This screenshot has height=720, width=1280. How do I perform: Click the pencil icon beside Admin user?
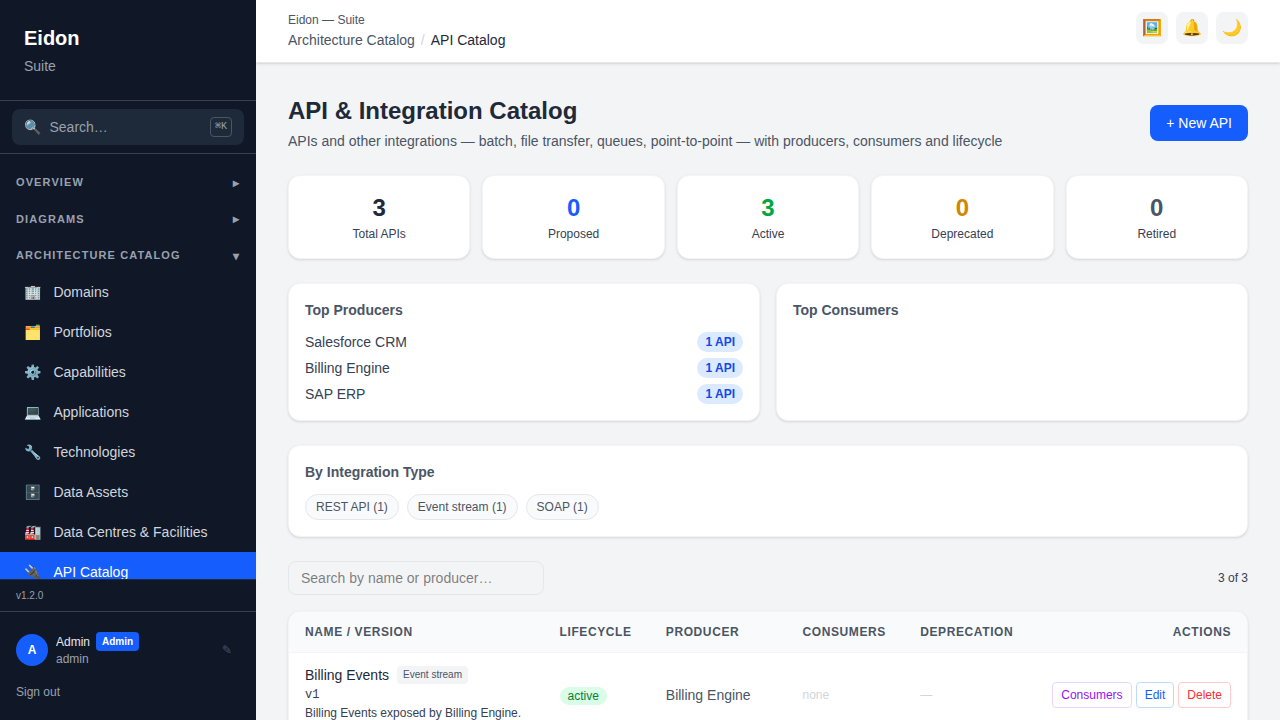[x=227, y=650]
